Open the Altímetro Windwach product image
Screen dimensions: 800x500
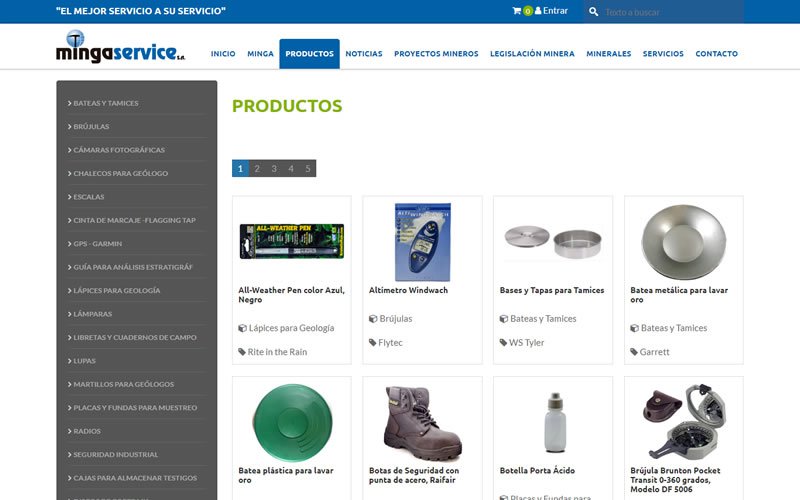point(422,241)
